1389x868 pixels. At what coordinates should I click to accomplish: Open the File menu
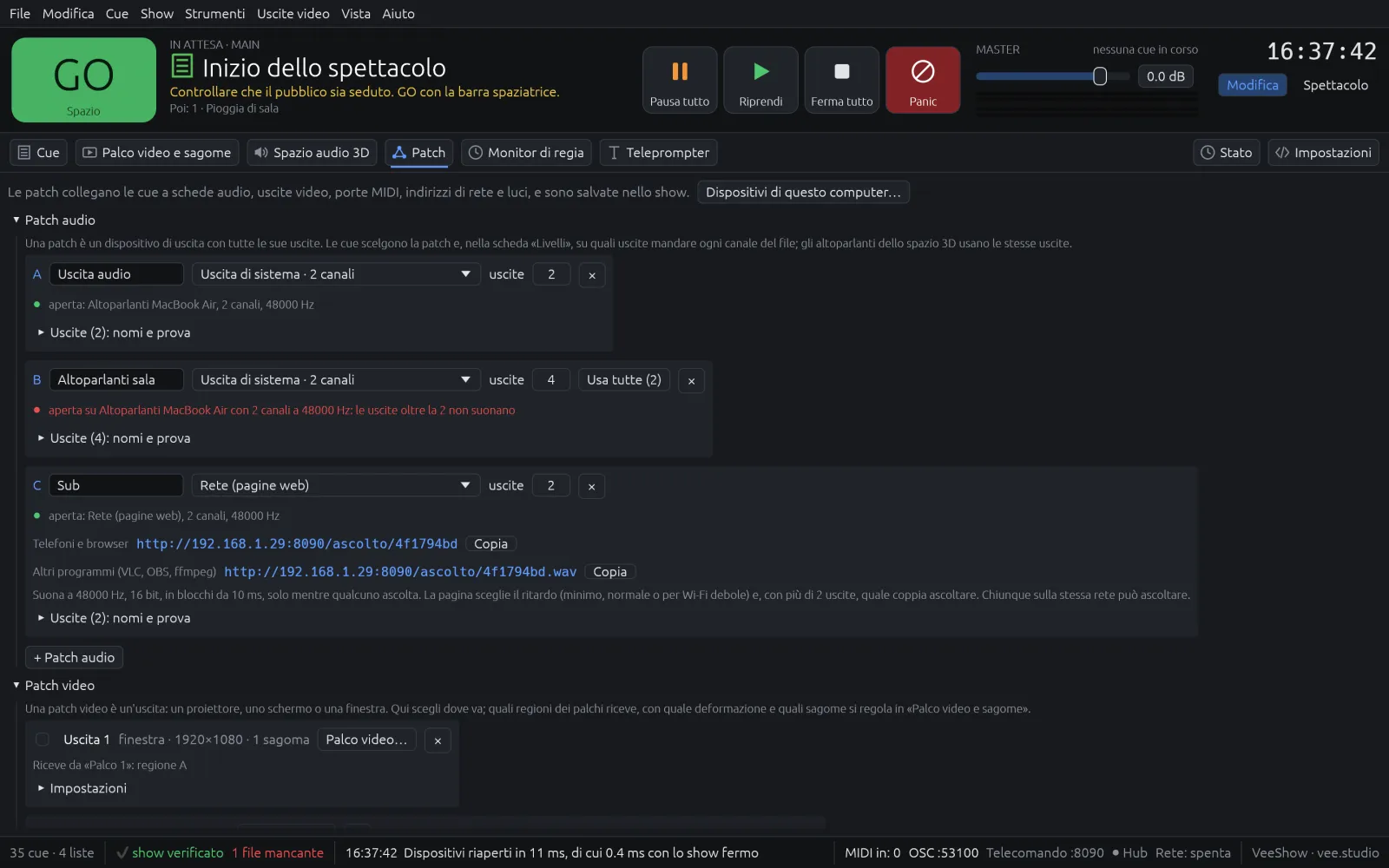tap(20, 14)
